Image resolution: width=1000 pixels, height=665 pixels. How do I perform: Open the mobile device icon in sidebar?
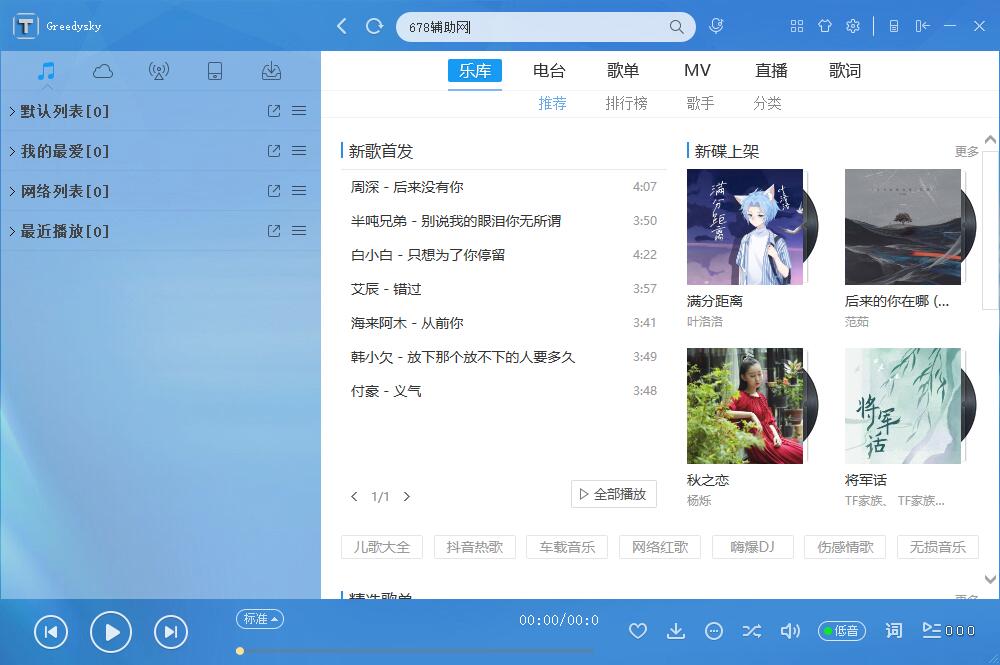(x=214, y=71)
